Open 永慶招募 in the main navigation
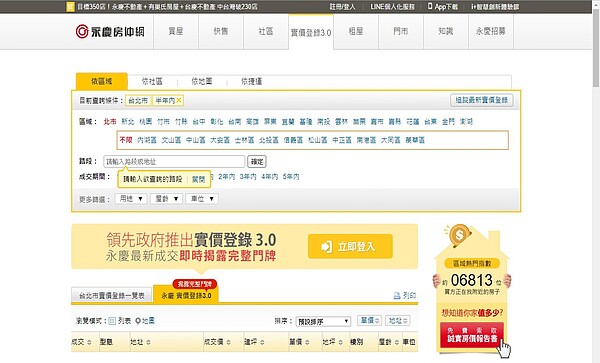This screenshot has height=363, width=600. pyautogui.click(x=491, y=31)
